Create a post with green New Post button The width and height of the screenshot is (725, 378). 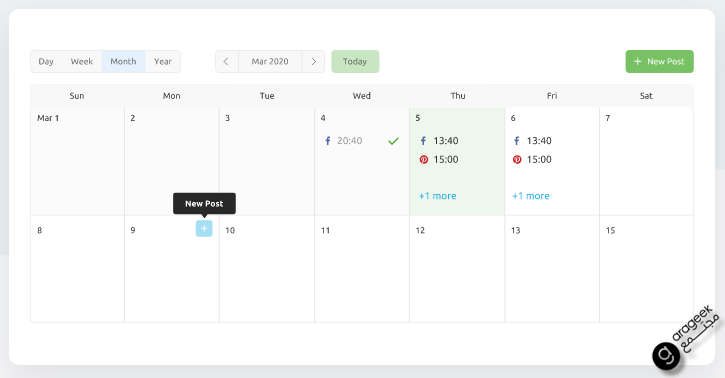click(659, 61)
